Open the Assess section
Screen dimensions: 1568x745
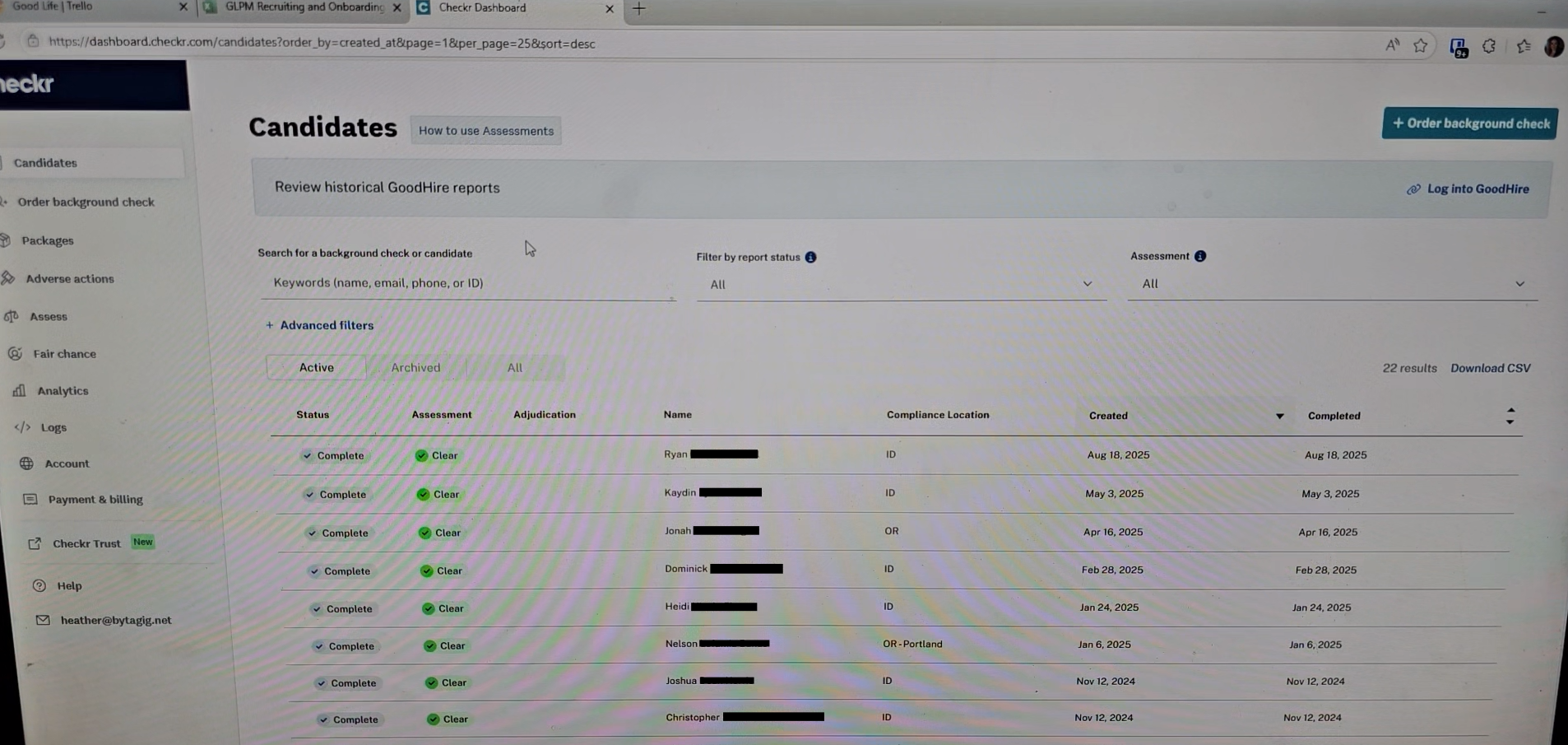49,316
